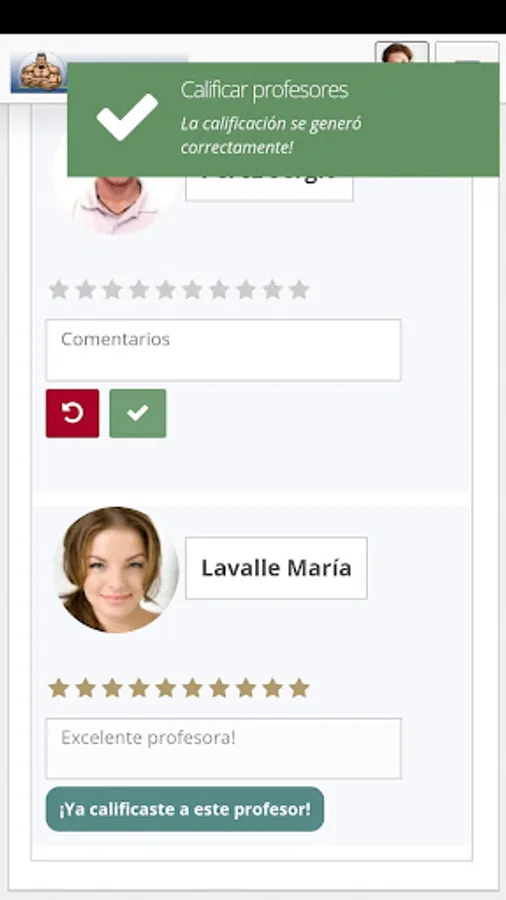Click the red reset rating button
Viewport: 506px width, 900px height.
pyautogui.click(x=72, y=413)
